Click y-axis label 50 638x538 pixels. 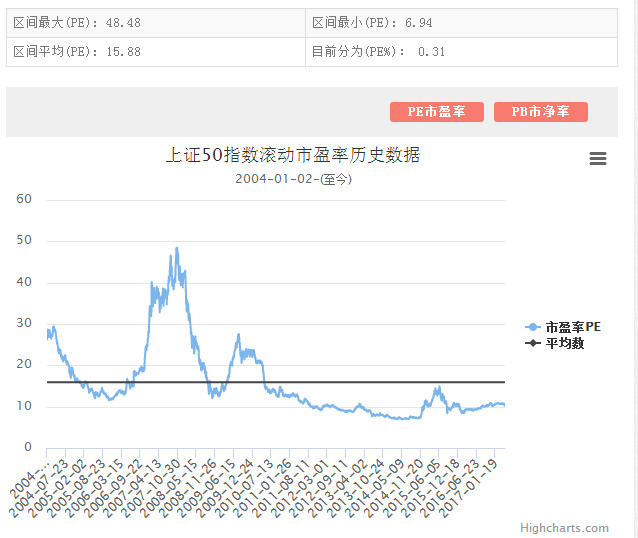click(24, 240)
